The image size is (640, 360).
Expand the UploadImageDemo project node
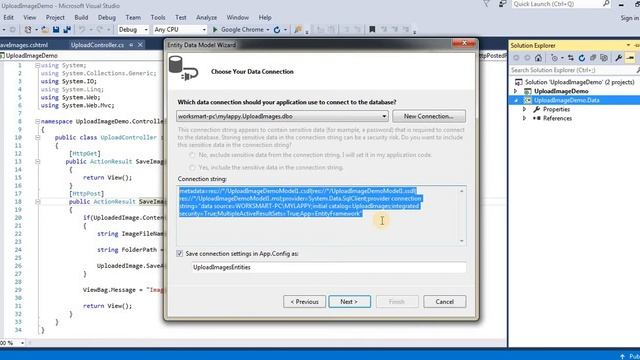(x=516, y=91)
